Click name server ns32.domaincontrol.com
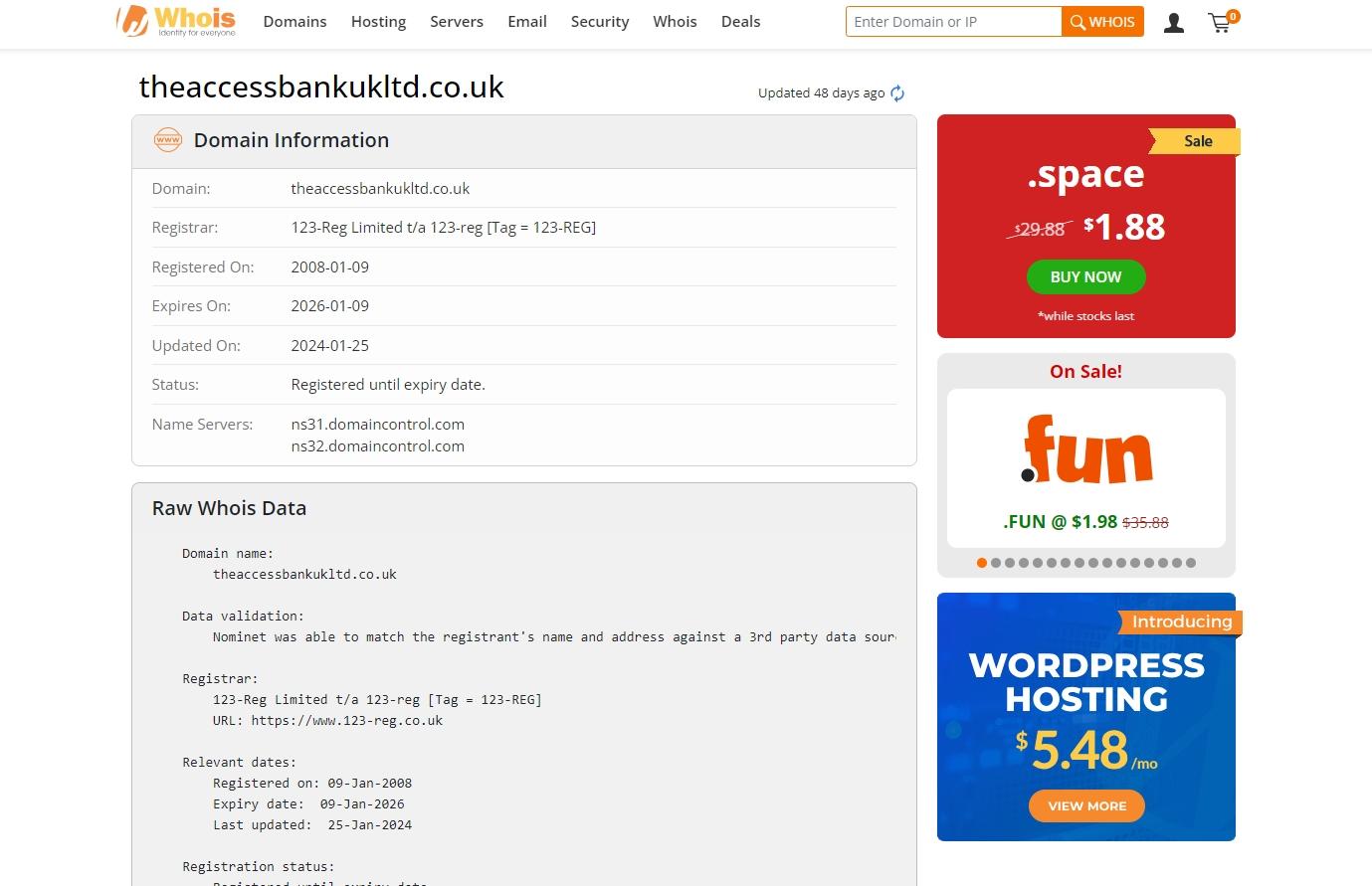The image size is (1372, 886). click(x=377, y=446)
